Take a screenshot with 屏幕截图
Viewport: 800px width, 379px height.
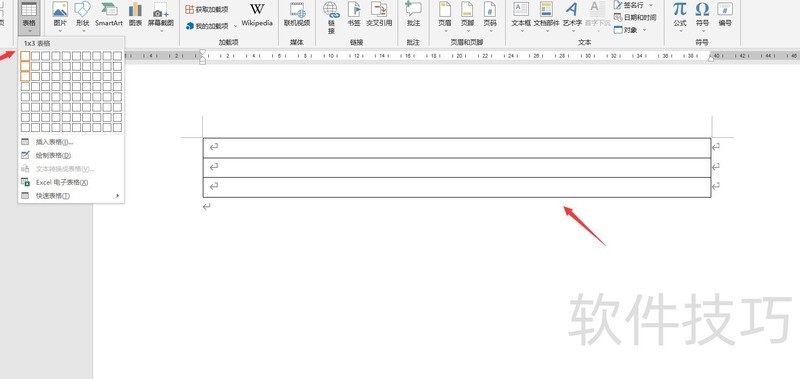[x=161, y=15]
